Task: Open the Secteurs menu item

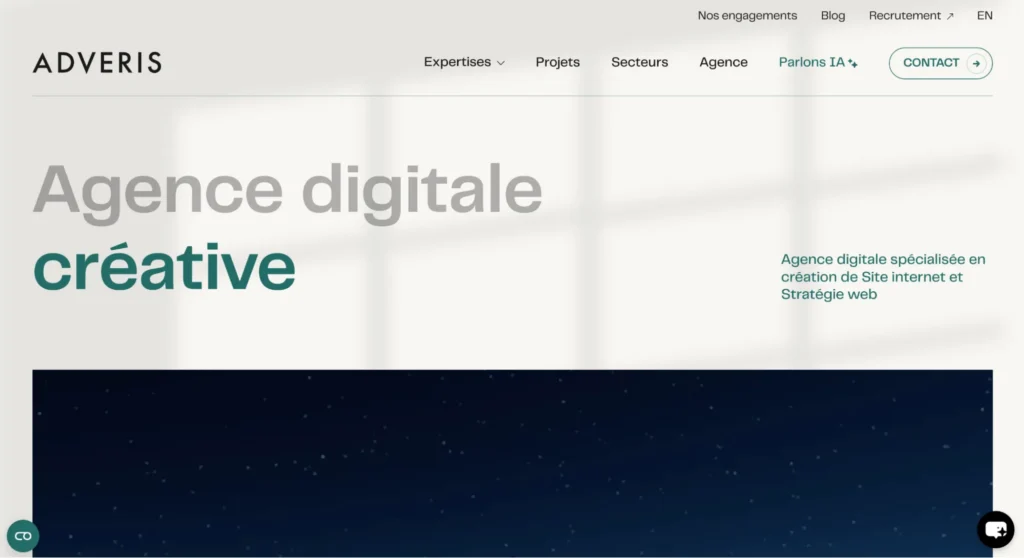Action: [x=639, y=62]
